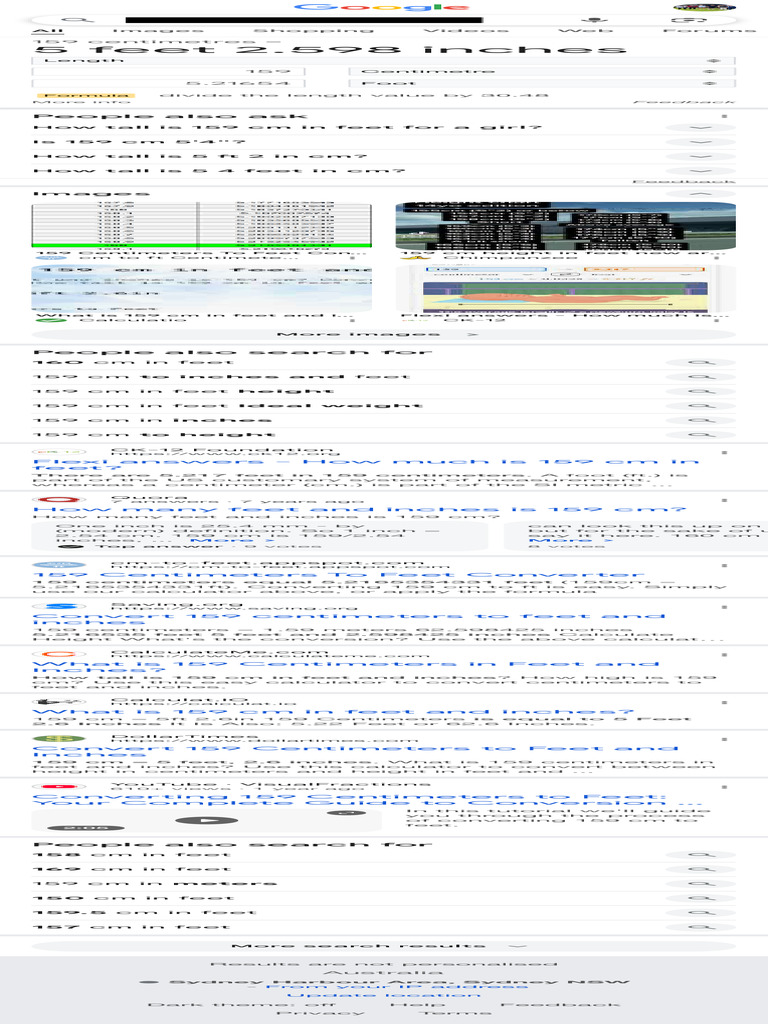Image resolution: width=768 pixels, height=1024 pixels.
Task: Open the options dots for the CK-12 Foundation result
Action: coord(724,452)
